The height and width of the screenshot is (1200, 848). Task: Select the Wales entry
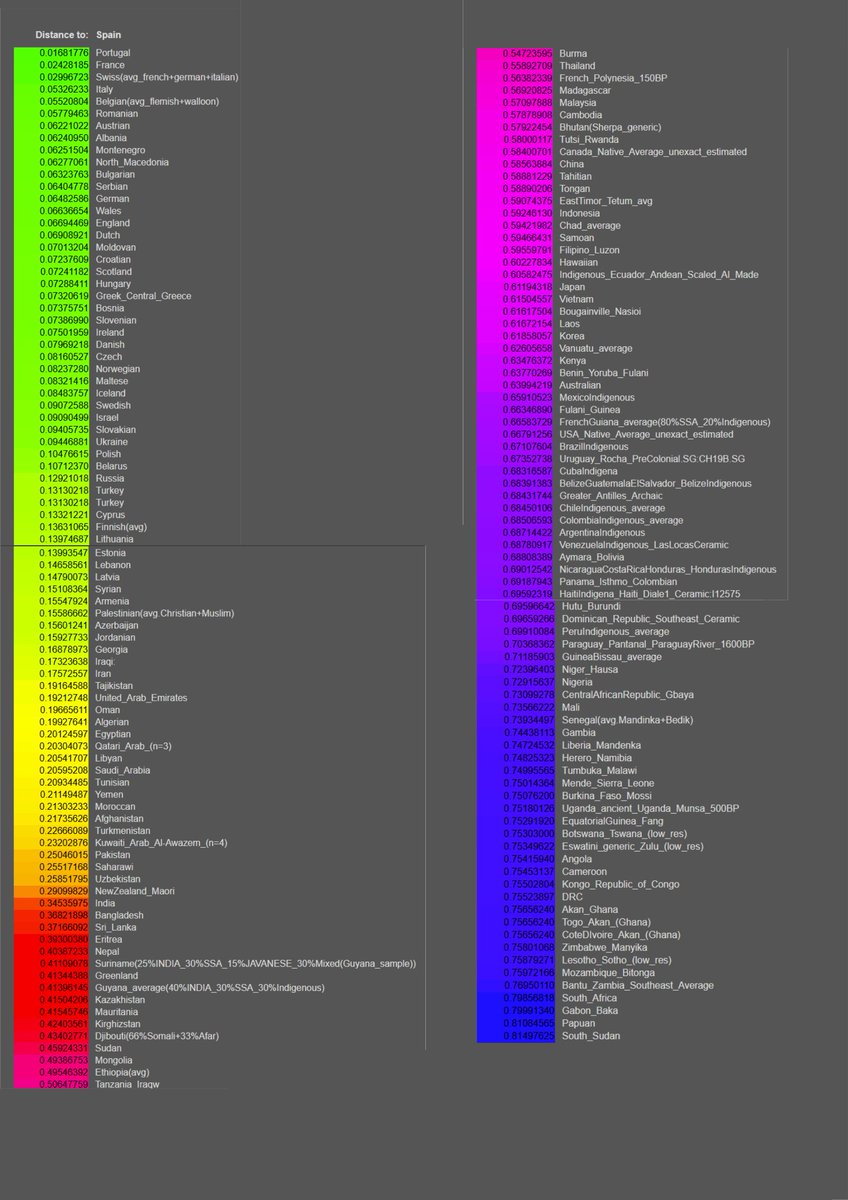coord(109,211)
